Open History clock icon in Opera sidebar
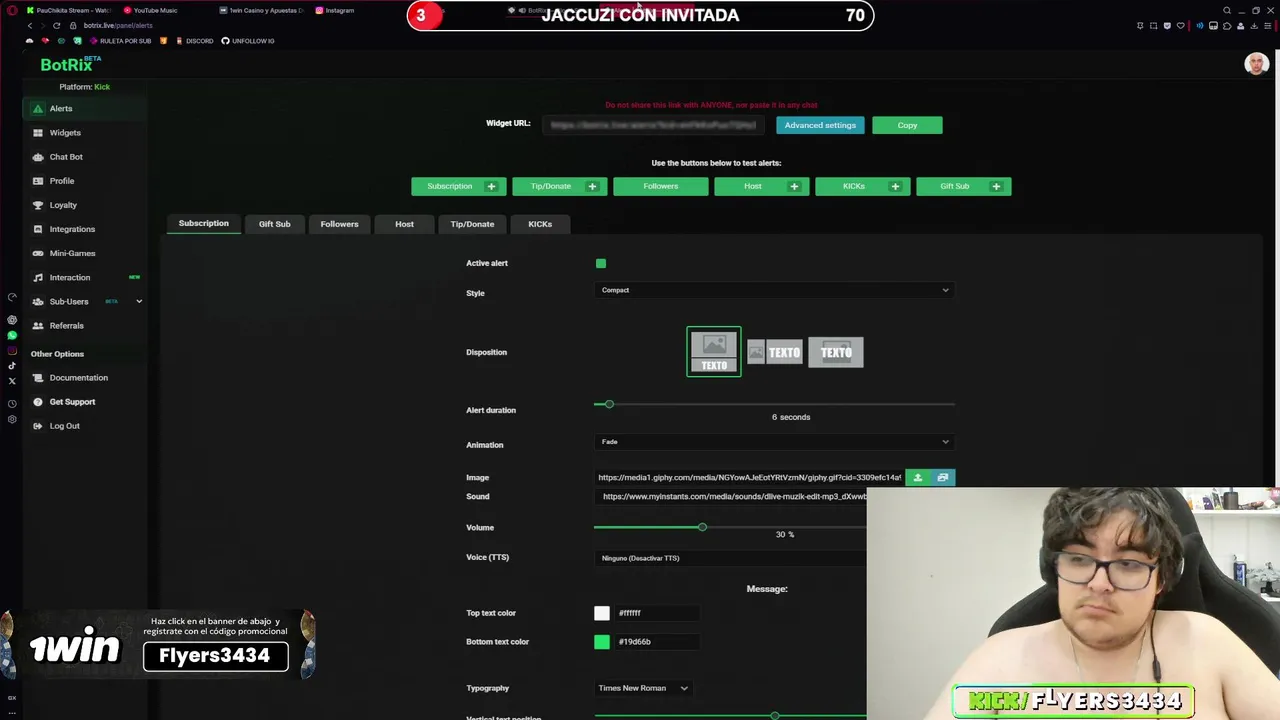This screenshot has height=720, width=1280. 12,404
